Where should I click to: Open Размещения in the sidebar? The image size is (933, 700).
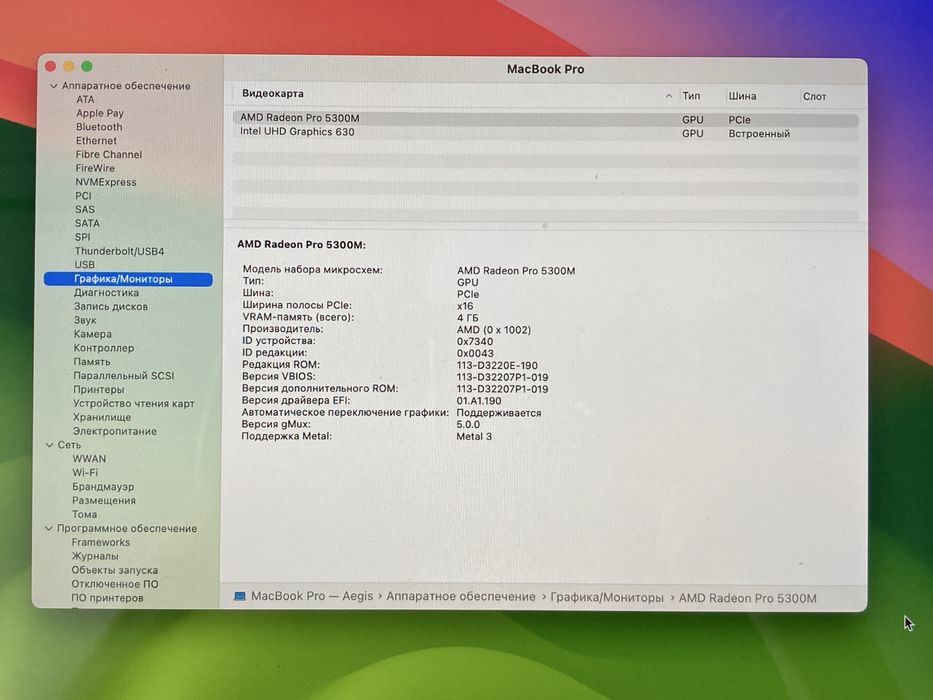[104, 501]
